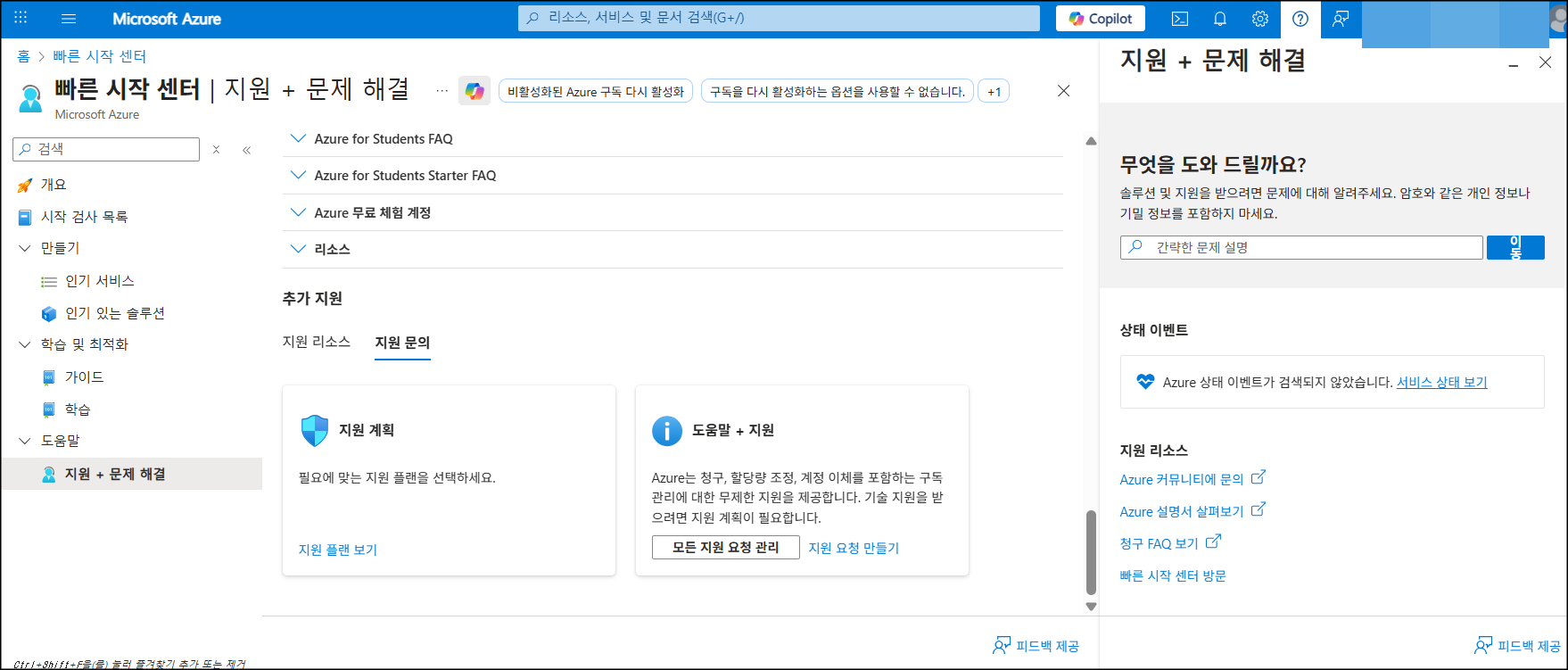Image resolution: width=1568 pixels, height=670 pixels.
Task: Click 피드백 제공 below main content
Action: [1036, 646]
